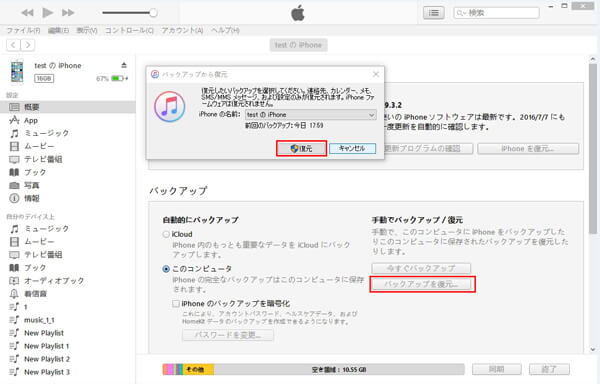The width and height of the screenshot is (600, 384).
Task: Select 概要 in the settings sidebar
Action: point(68,107)
